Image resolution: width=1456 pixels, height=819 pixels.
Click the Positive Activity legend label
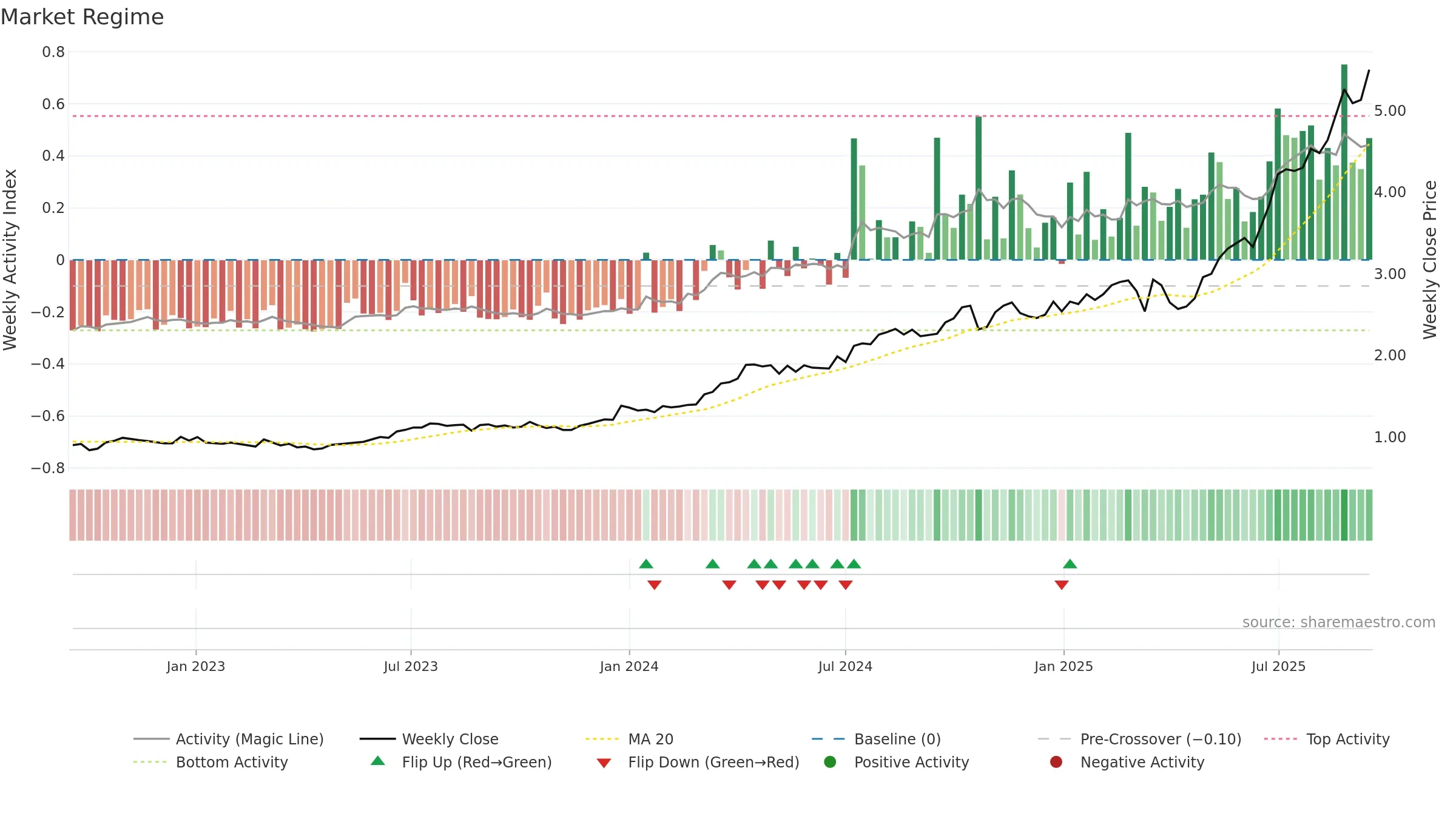click(911, 762)
